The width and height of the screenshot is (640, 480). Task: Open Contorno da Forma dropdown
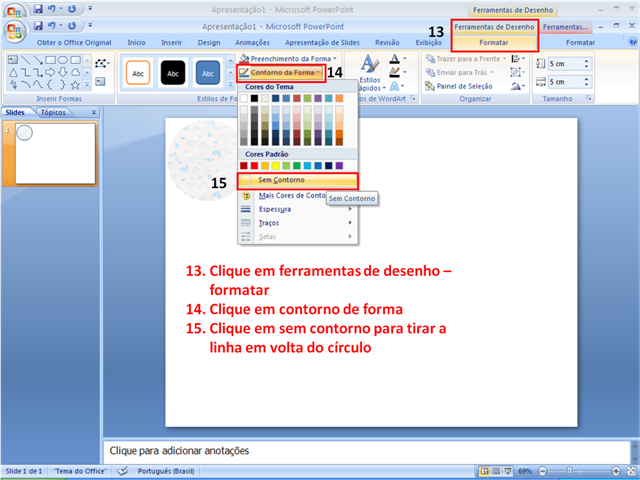[281, 73]
